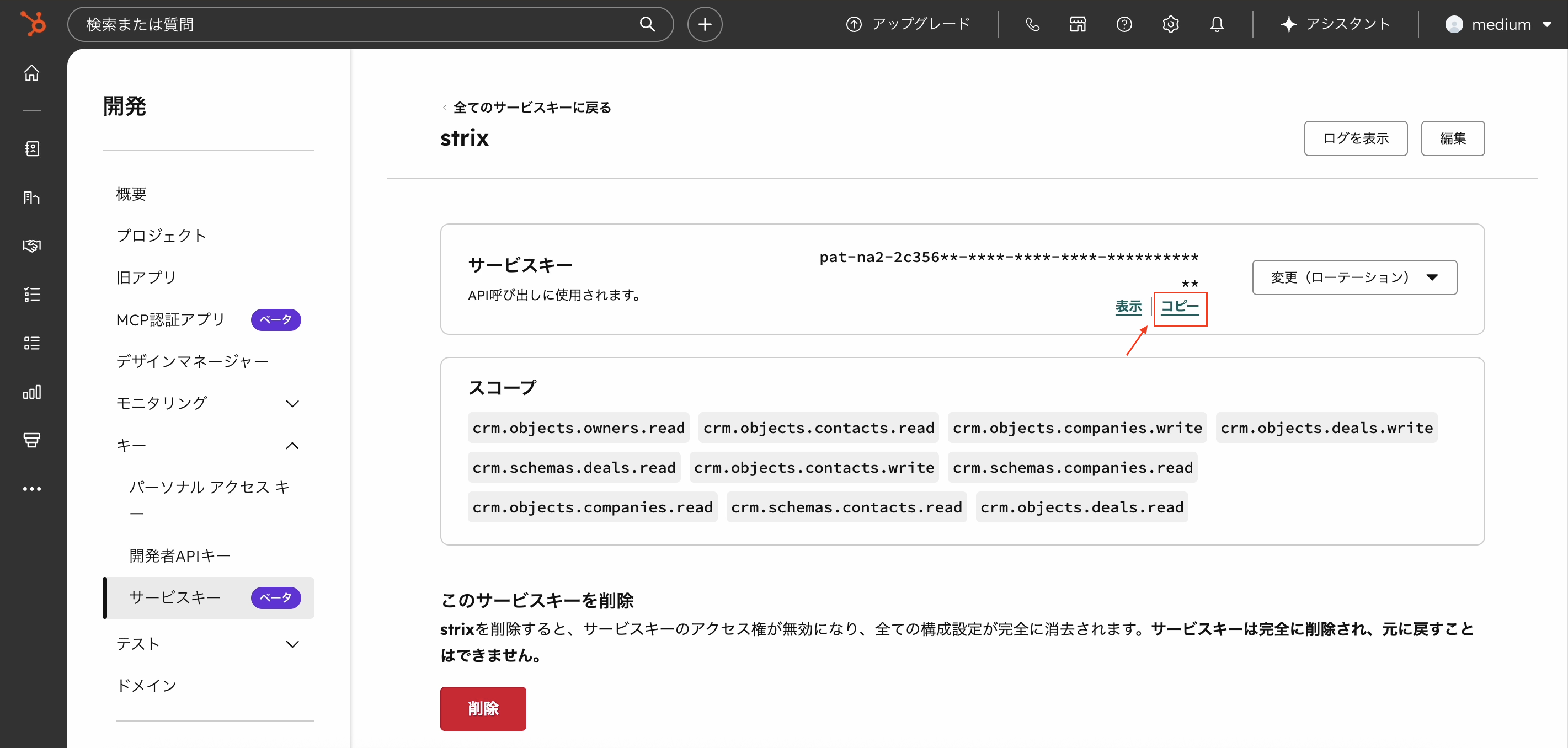This screenshot has height=748, width=1568.
Task: Click crm.objects.companies.write scope tag
Action: point(1077,428)
